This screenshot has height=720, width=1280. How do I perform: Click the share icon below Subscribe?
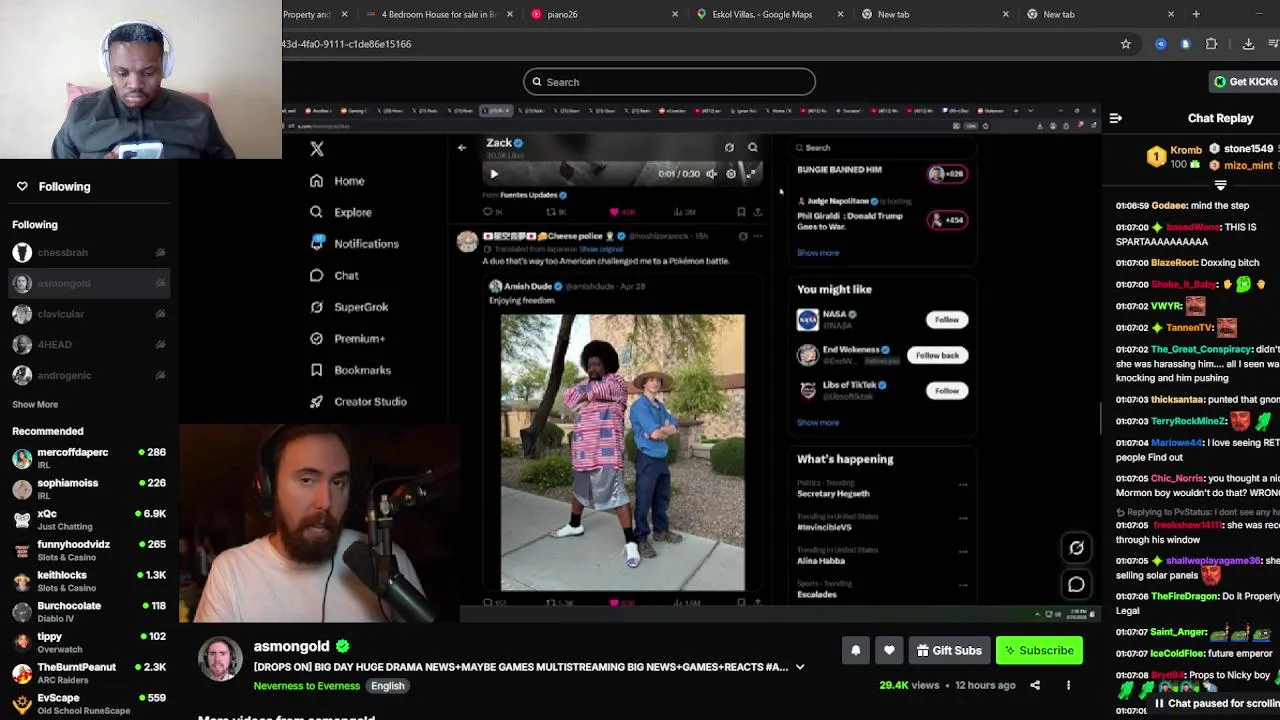pyautogui.click(x=1035, y=685)
